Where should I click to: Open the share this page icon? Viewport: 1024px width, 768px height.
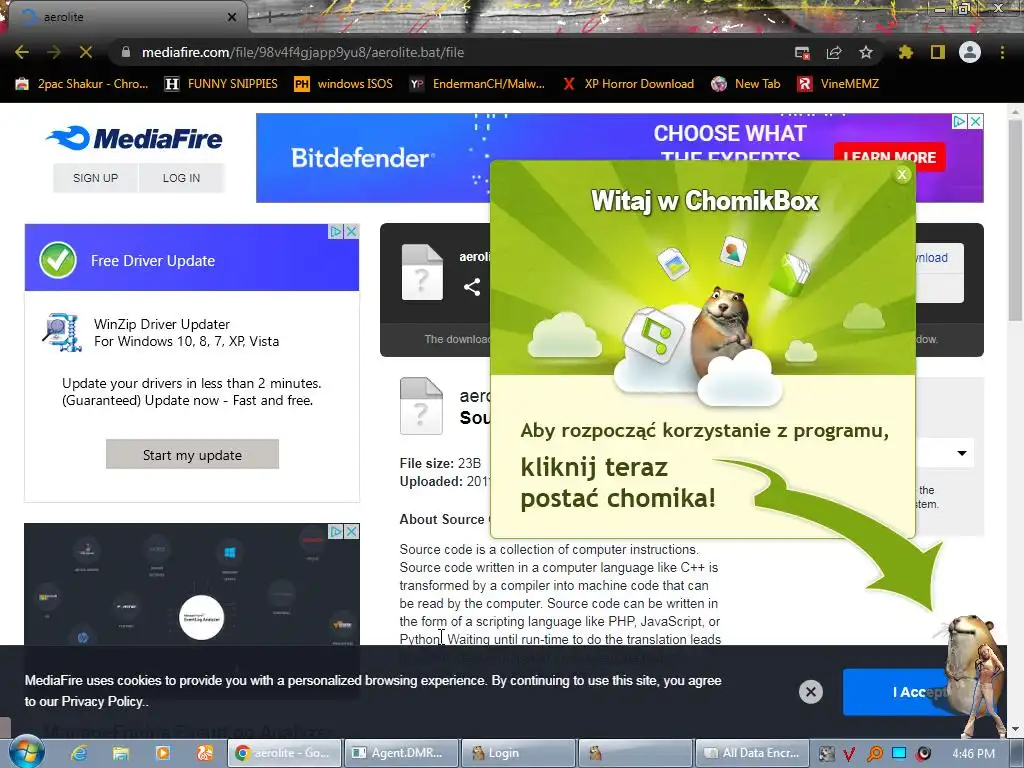(834, 52)
